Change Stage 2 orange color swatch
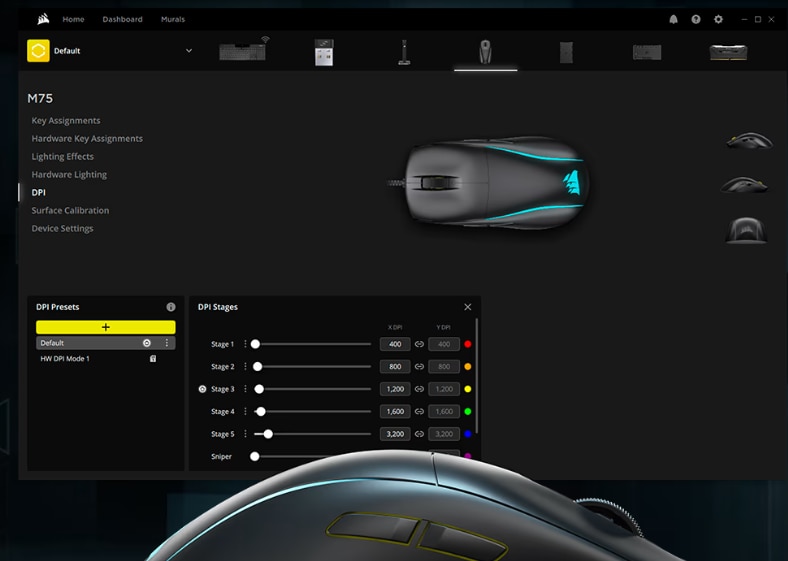The width and height of the screenshot is (788, 561). click(x=468, y=366)
